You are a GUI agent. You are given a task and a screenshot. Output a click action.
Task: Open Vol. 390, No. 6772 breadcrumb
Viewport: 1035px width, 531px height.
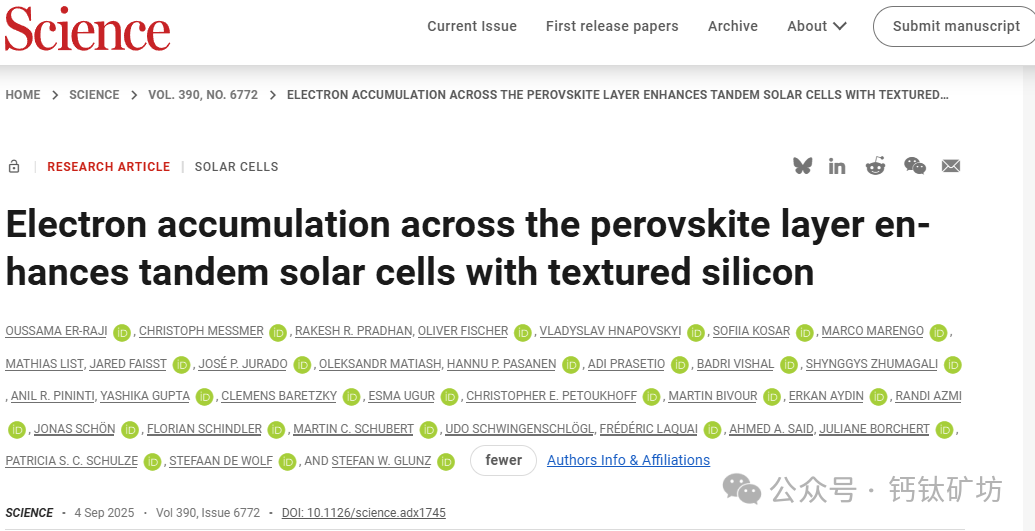click(x=203, y=95)
